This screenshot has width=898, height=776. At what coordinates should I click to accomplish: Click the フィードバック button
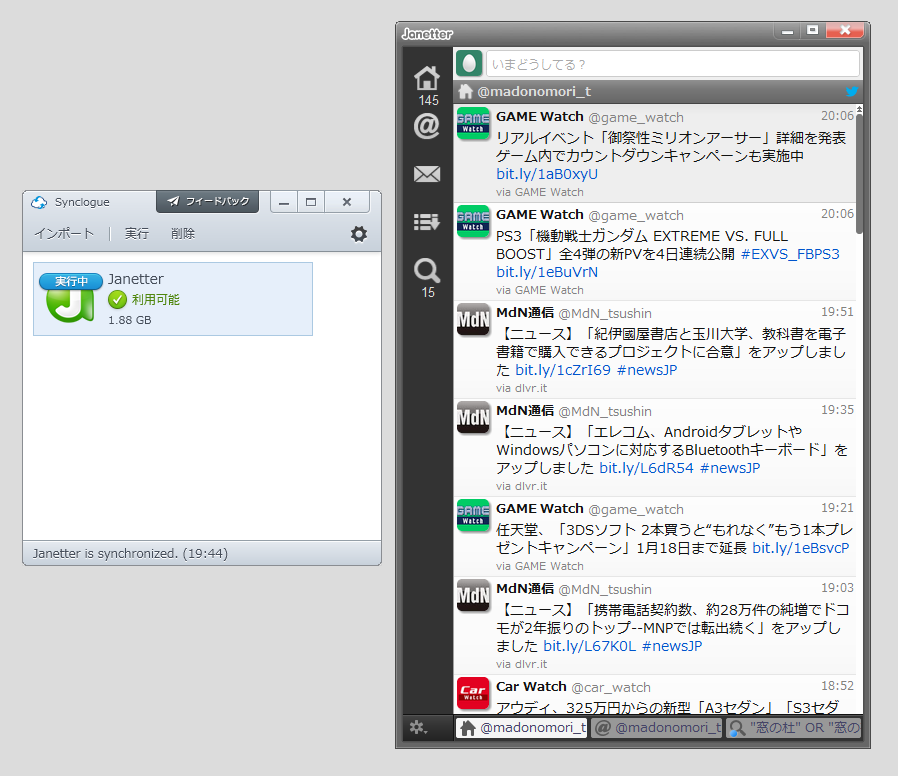point(207,201)
